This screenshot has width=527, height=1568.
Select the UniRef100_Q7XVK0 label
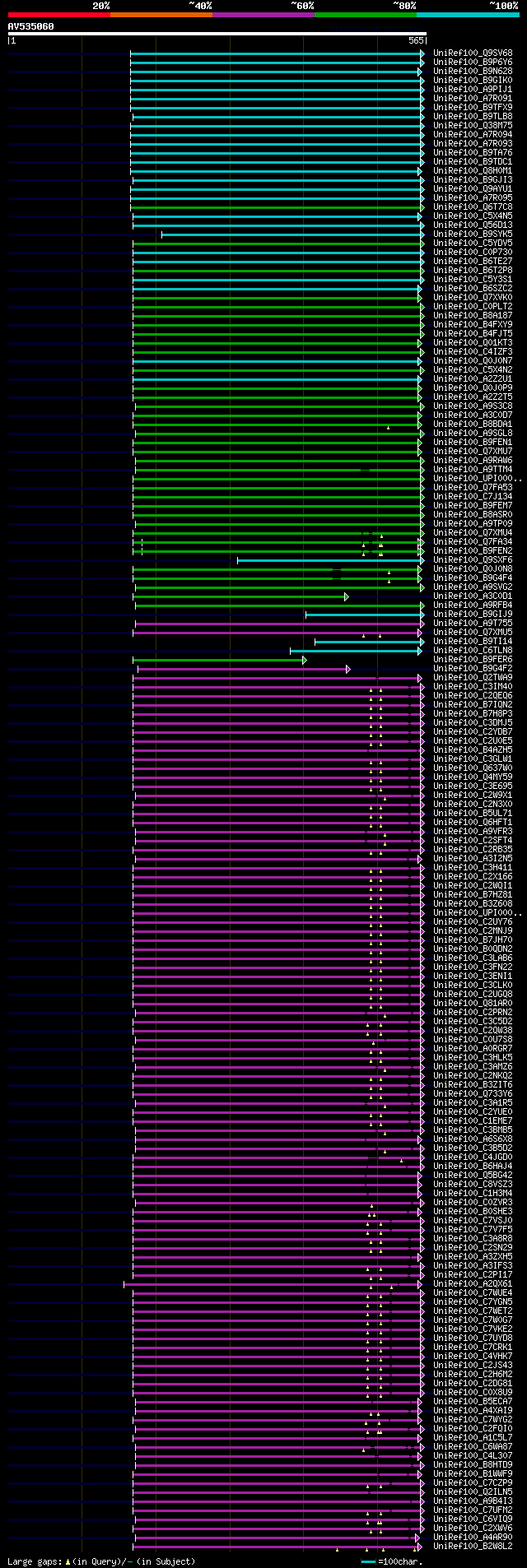[473, 298]
